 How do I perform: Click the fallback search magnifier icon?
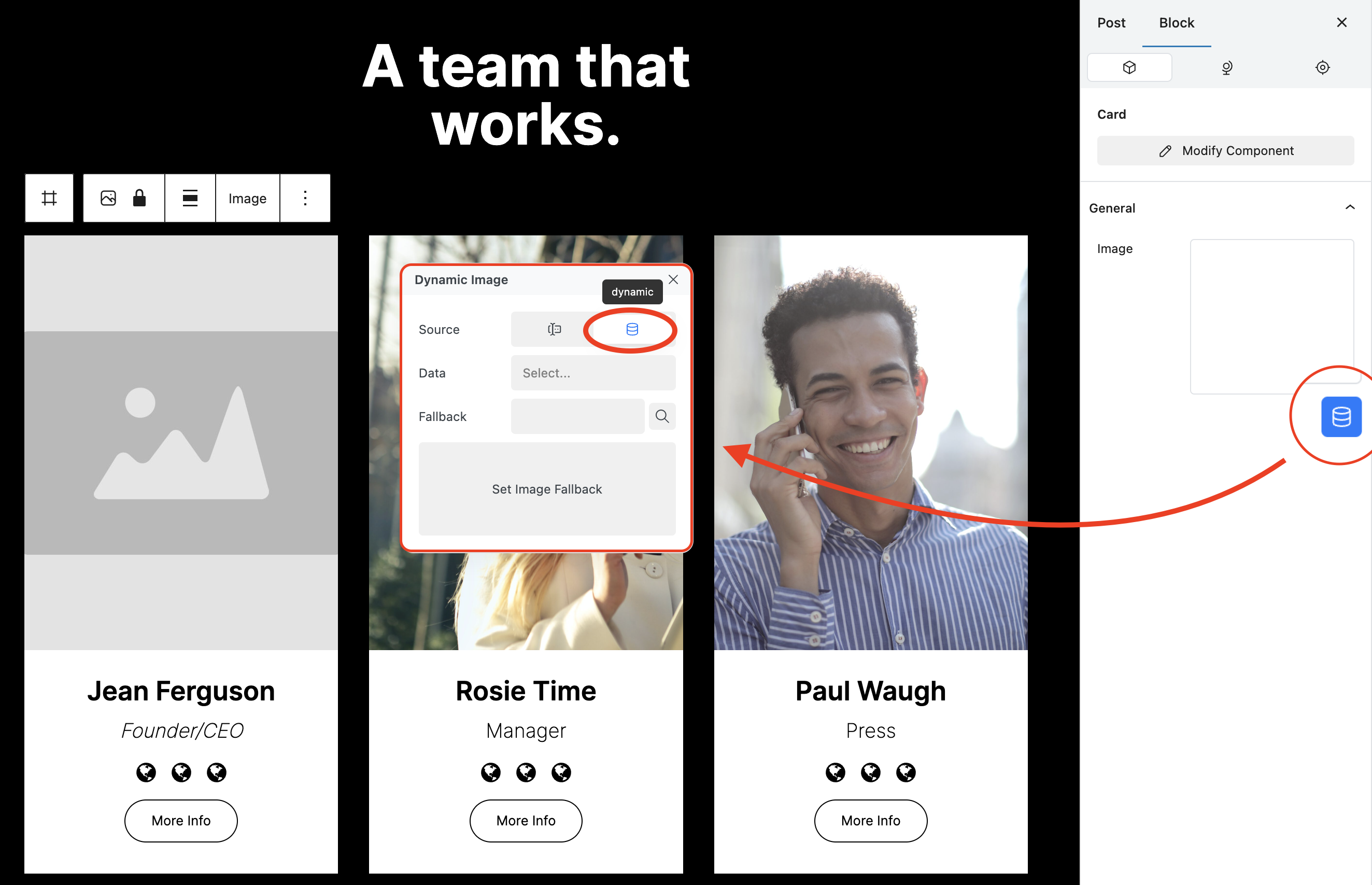662,416
